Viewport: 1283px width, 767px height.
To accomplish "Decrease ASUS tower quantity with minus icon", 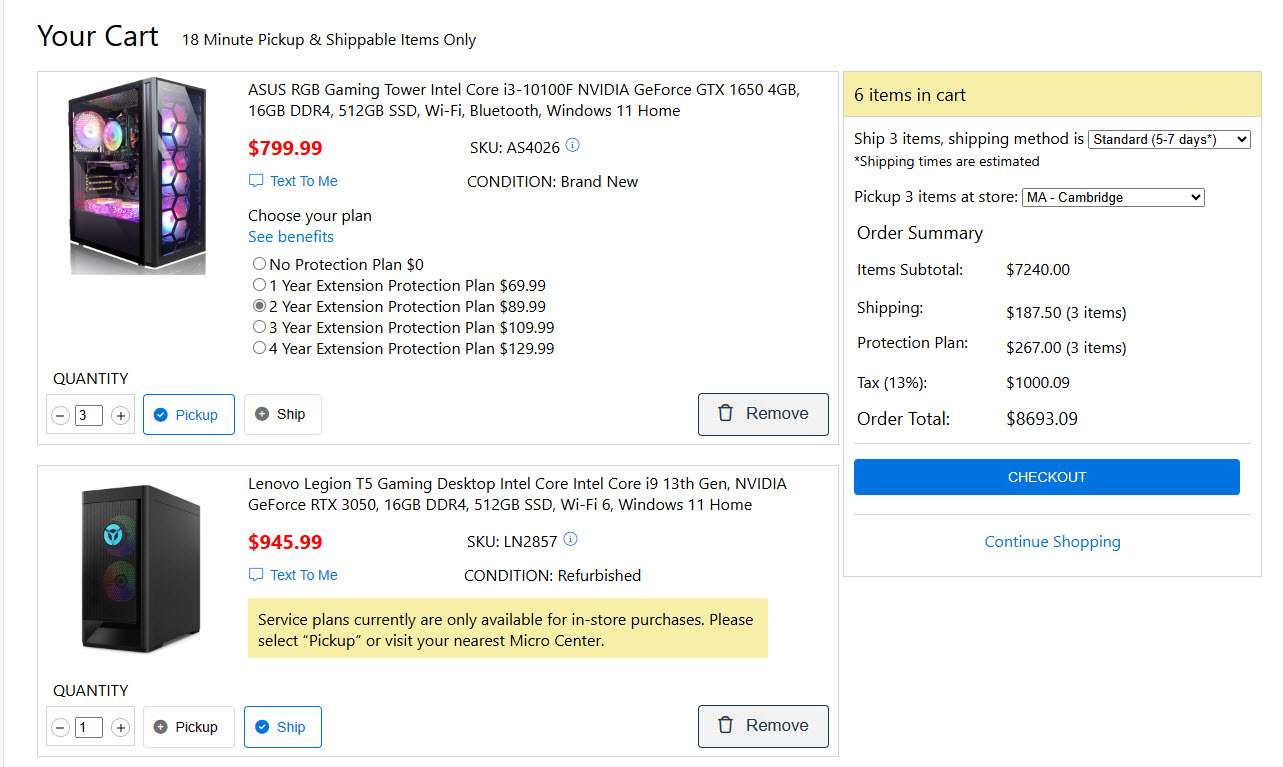I will [x=61, y=415].
